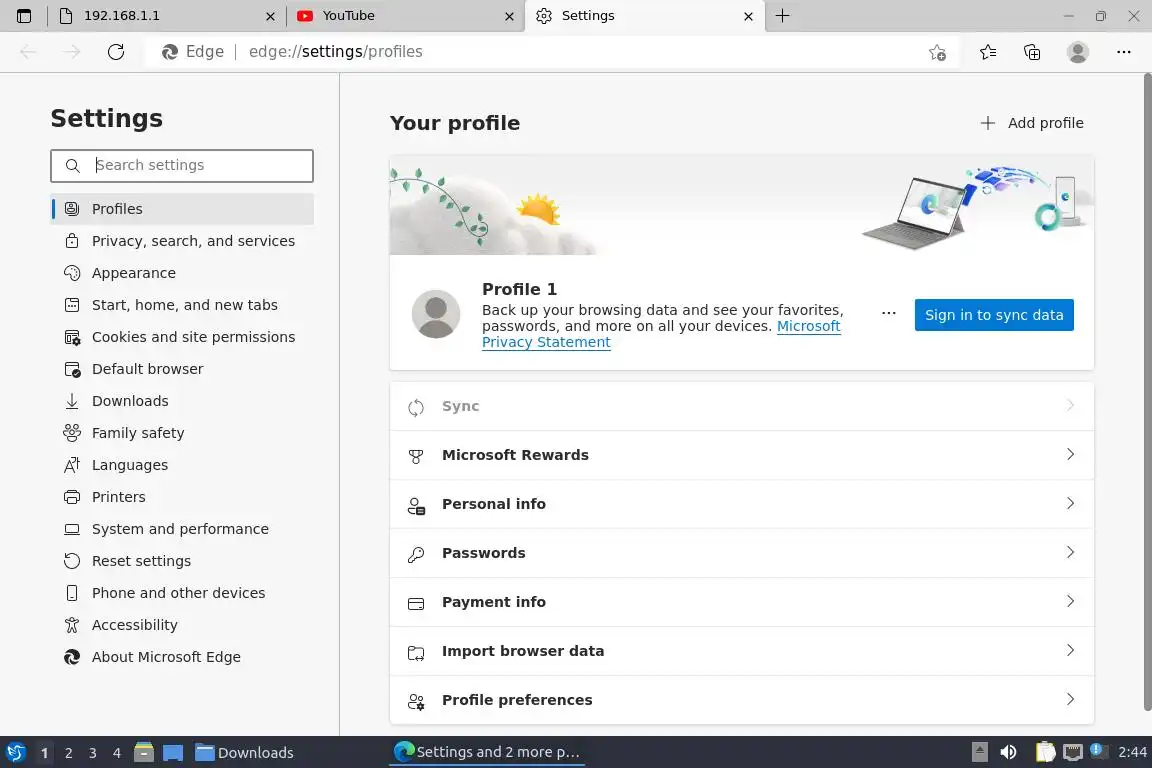Open the start menu in taskbar
Screen dimensions: 1152x768
[15, 753]
